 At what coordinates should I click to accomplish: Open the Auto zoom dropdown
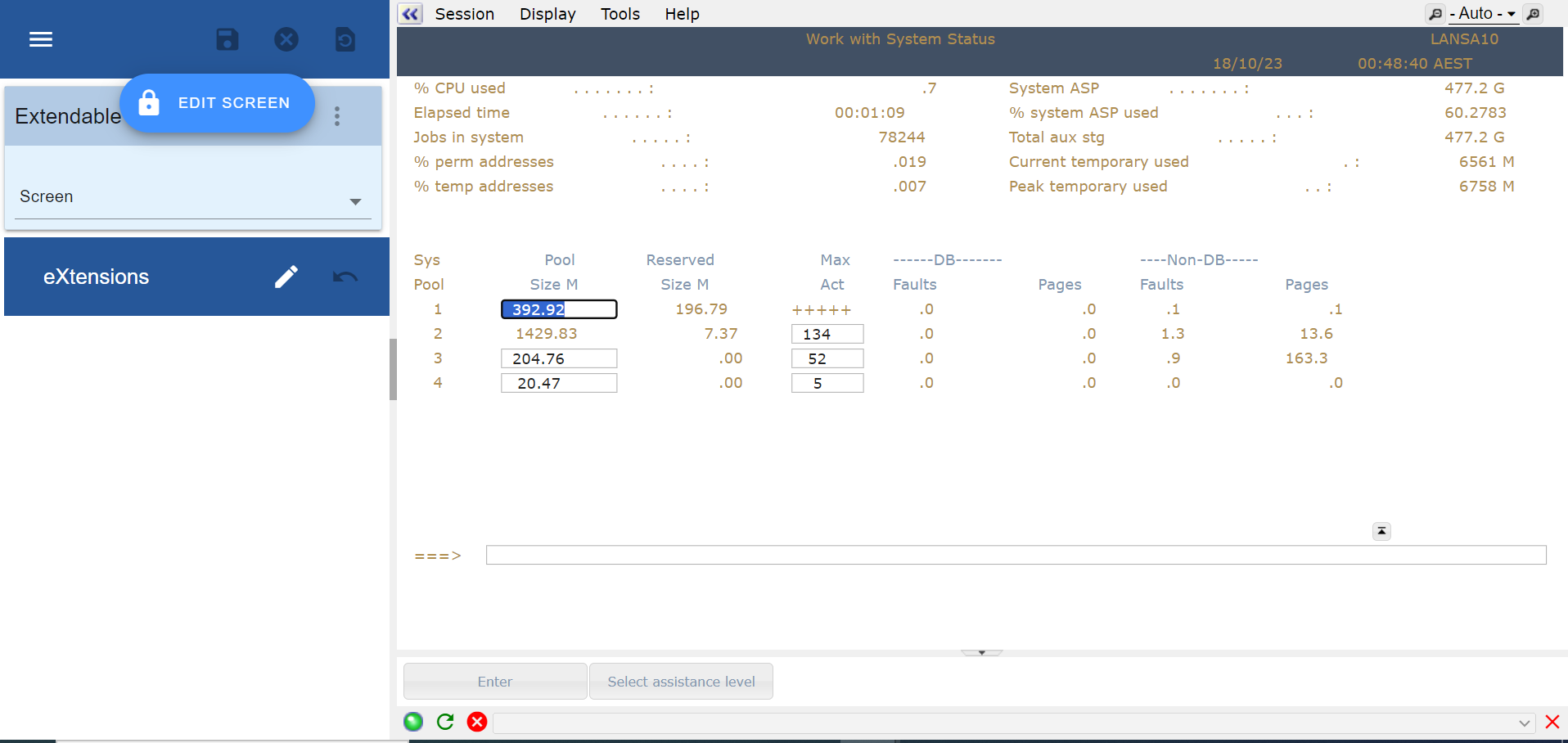click(x=1483, y=14)
